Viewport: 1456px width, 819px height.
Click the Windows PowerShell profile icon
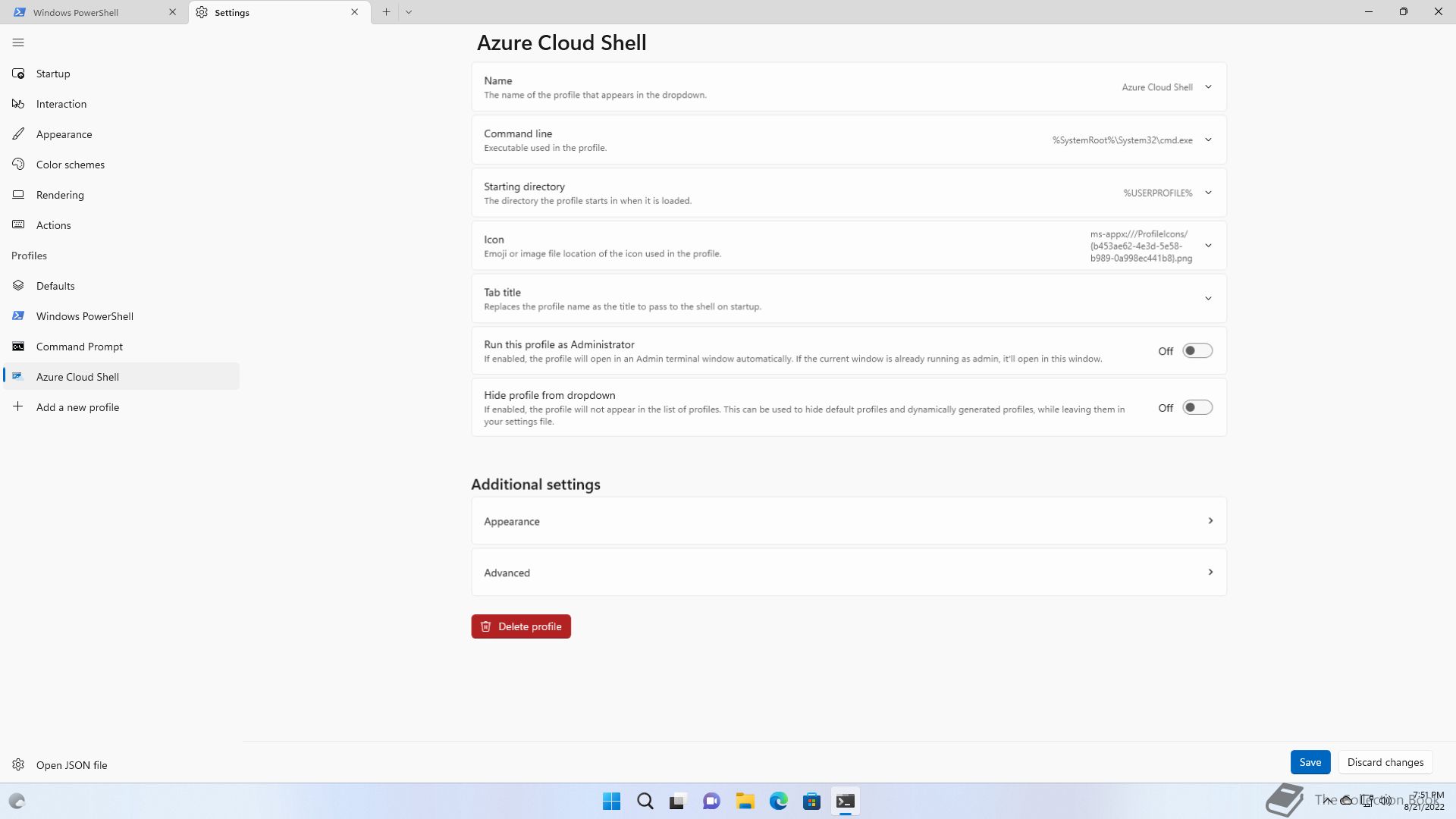point(18,316)
